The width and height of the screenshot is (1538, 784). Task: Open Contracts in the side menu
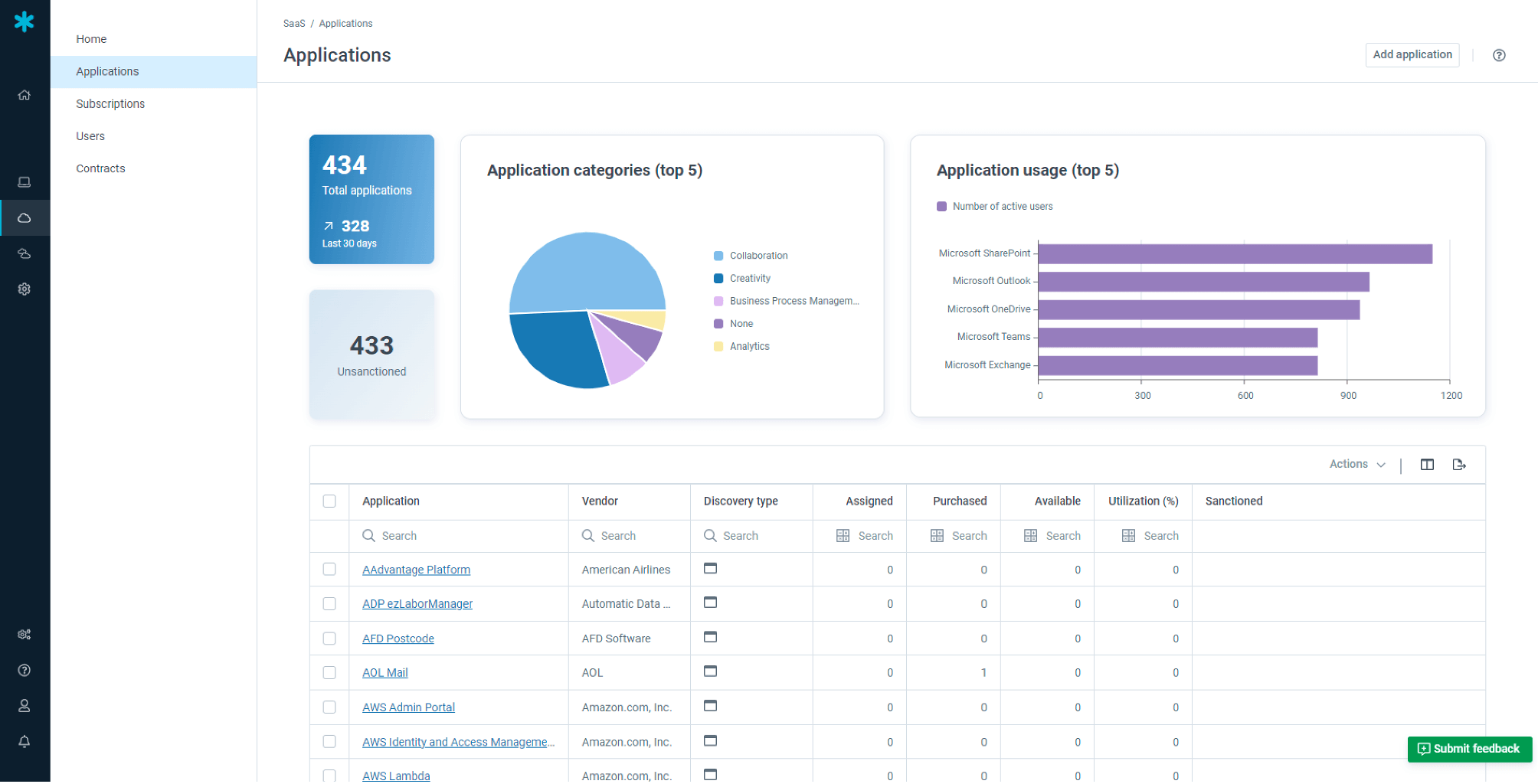tap(100, 168)
